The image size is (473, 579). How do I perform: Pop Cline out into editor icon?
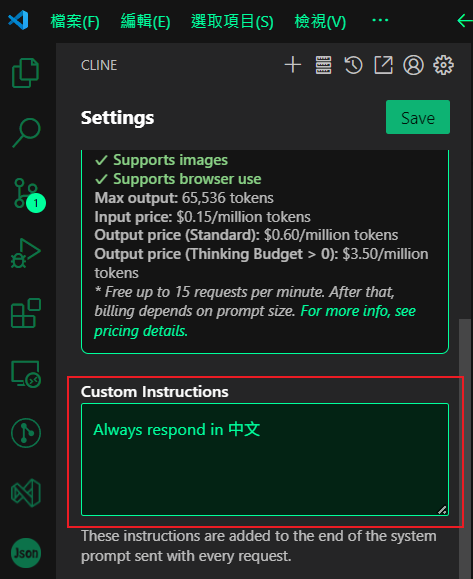pyautogui.click(x=383, y=65)
